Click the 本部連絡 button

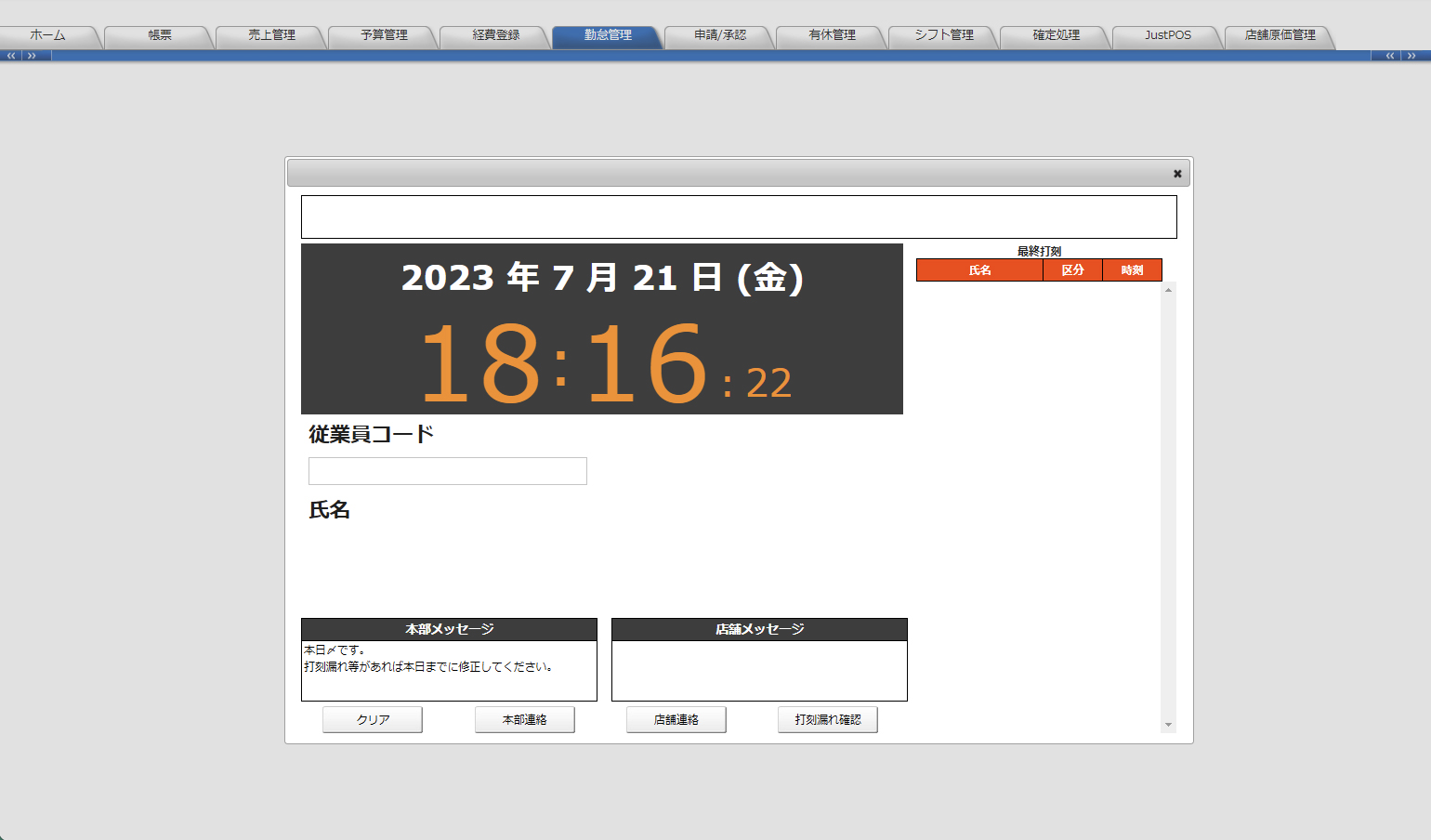(x=525, y=720)
